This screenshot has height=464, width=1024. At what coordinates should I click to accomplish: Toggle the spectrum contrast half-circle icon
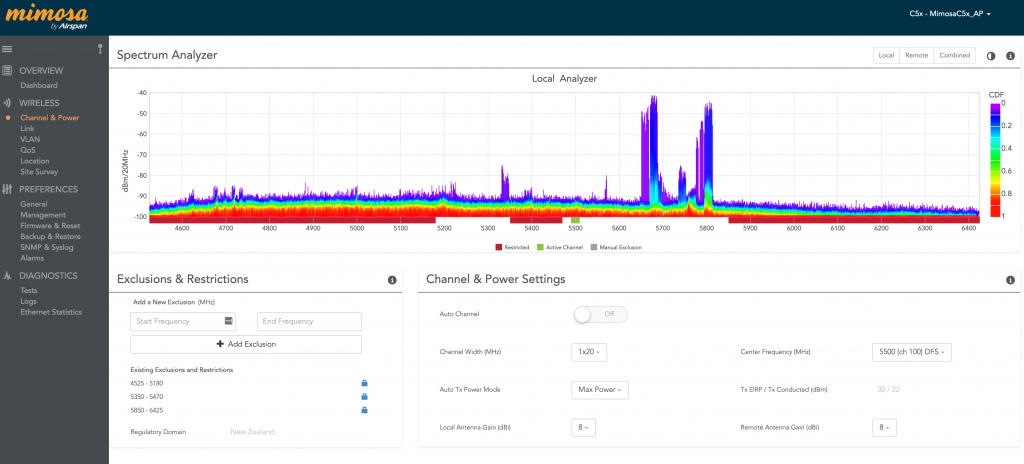(991, 56)
